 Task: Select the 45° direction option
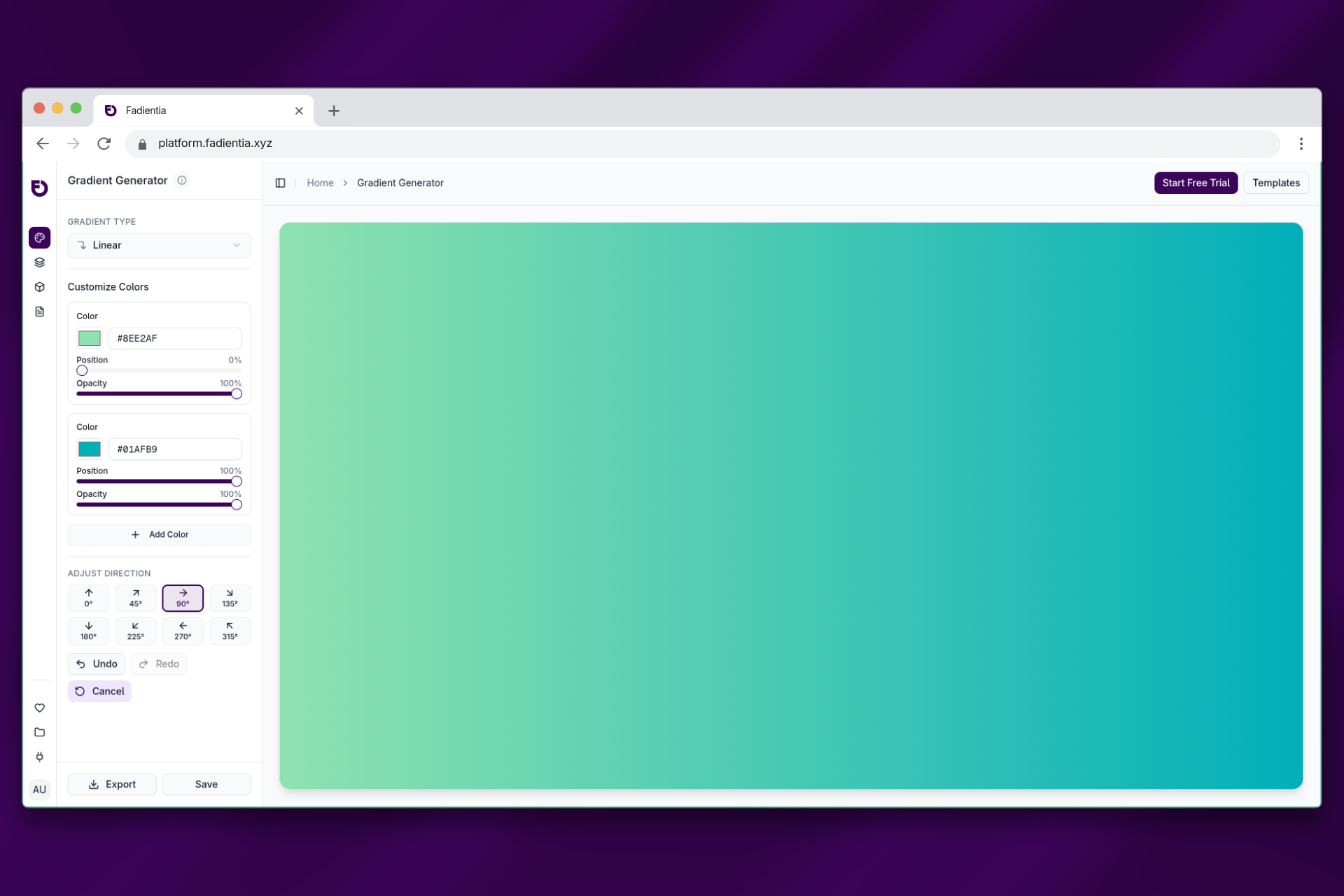(x=135, y=598)
